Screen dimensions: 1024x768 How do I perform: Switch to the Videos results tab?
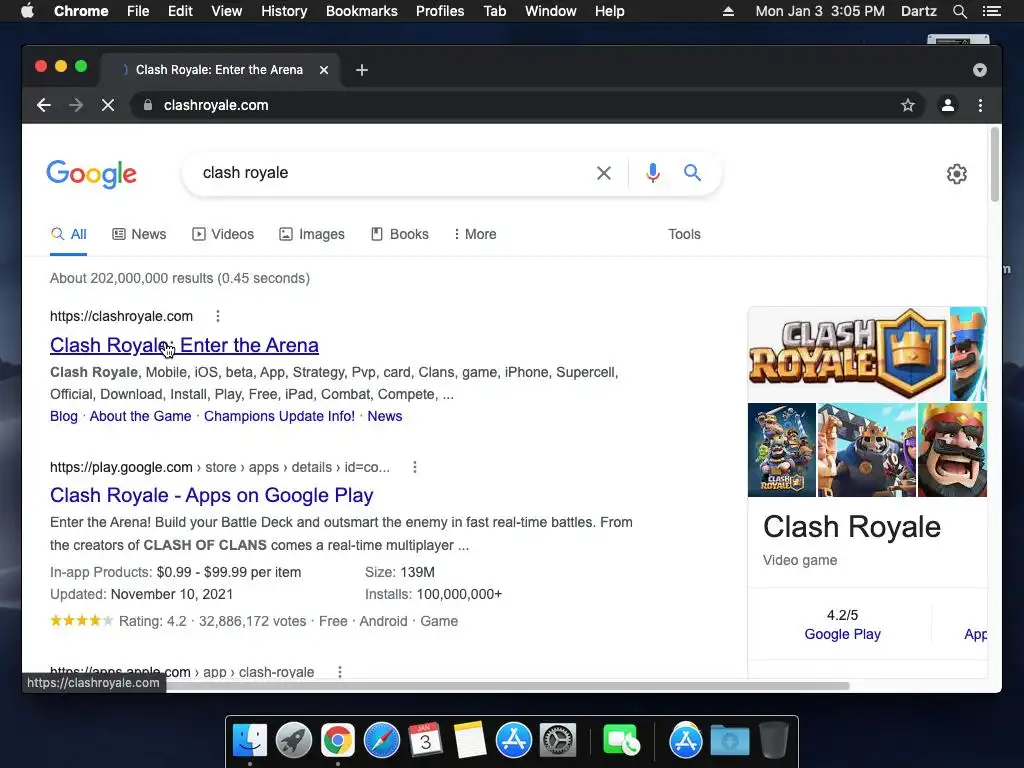coord(223,234)
